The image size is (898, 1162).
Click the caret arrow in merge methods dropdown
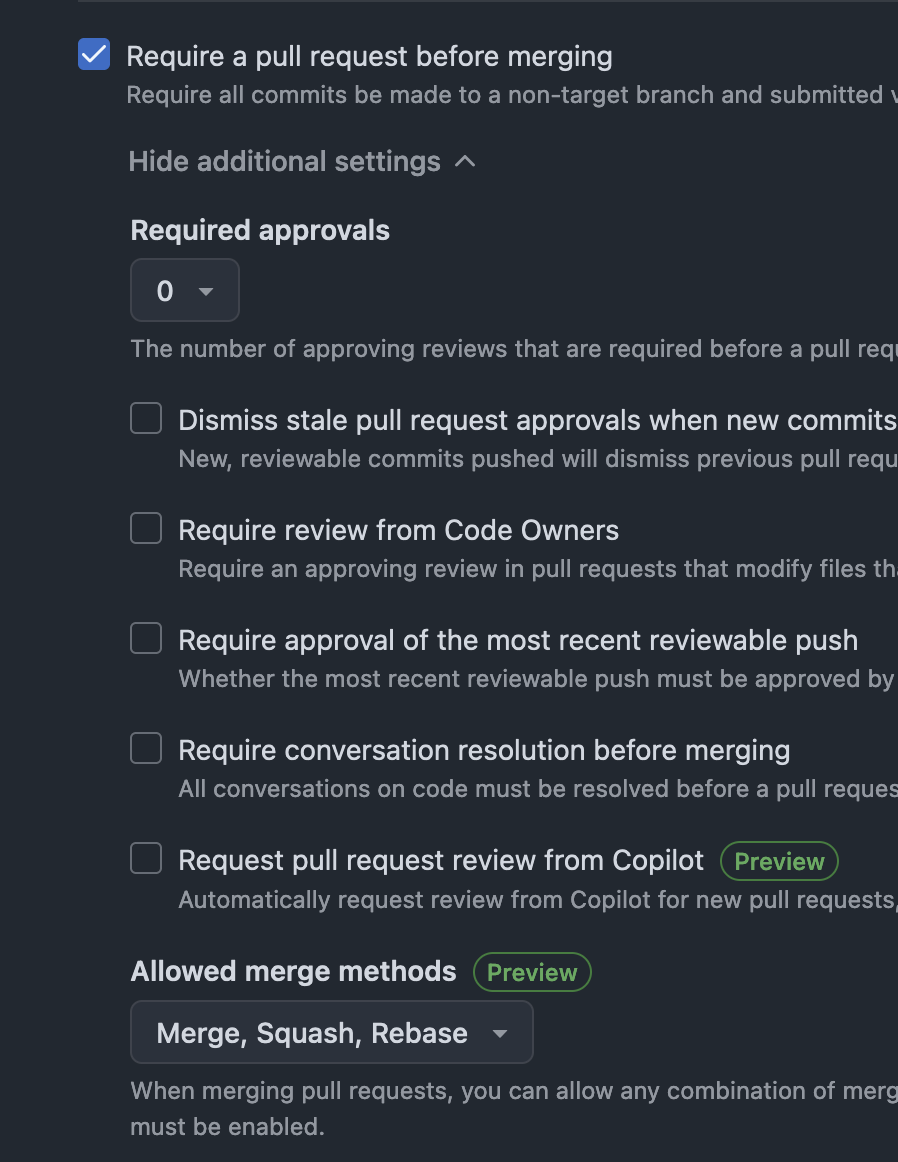[500, 1033]
